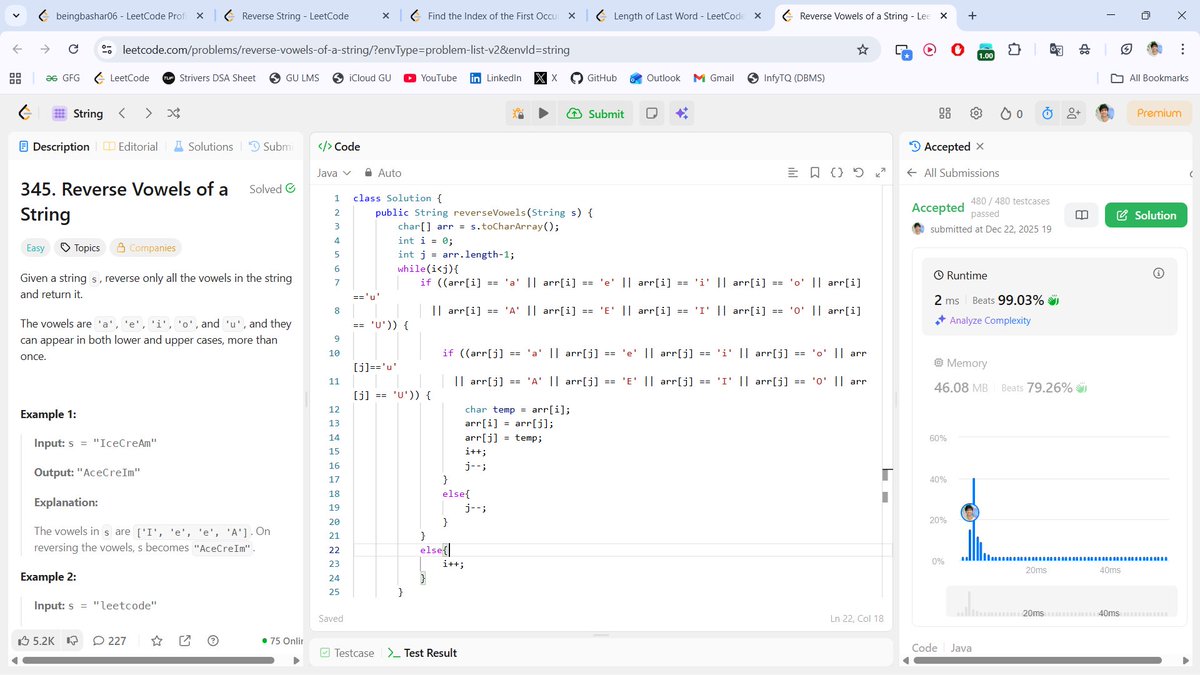Image resolution: width=1200 pixels, height=675 pixels.
Task: Collapse the String problem list with left chevron
Action: (121, 113)
